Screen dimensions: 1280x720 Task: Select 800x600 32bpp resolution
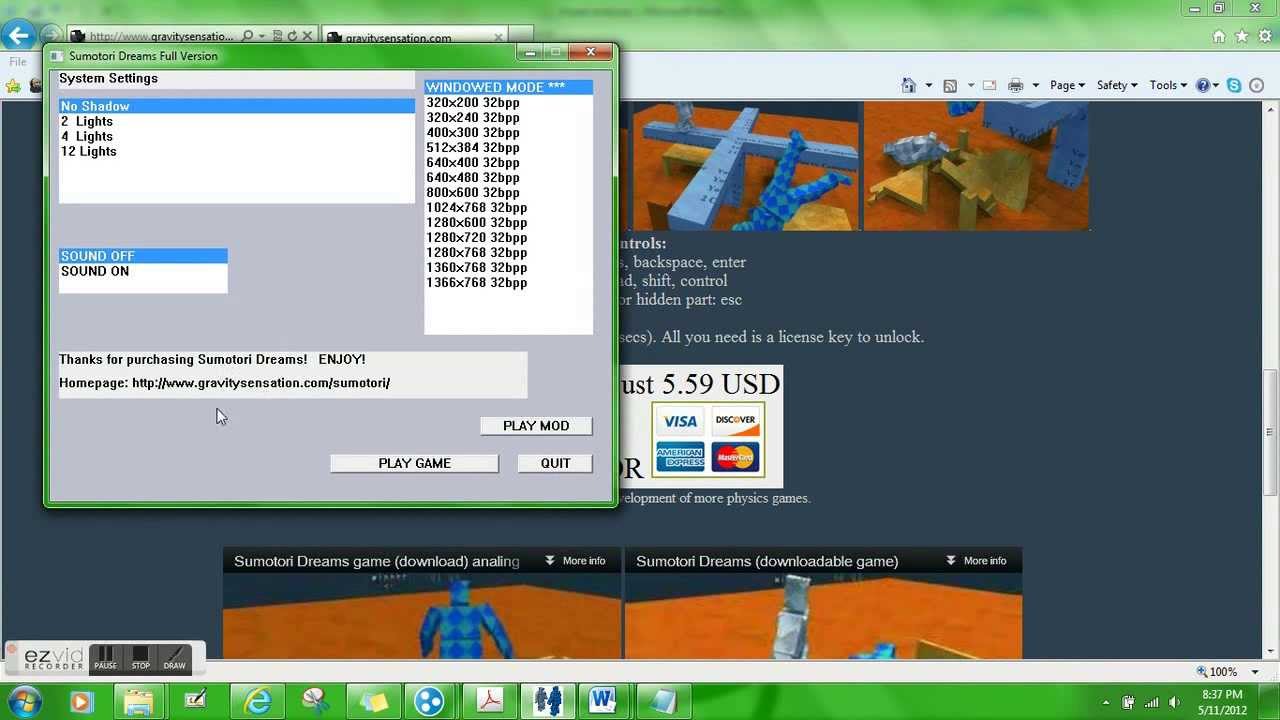point(508,192)
